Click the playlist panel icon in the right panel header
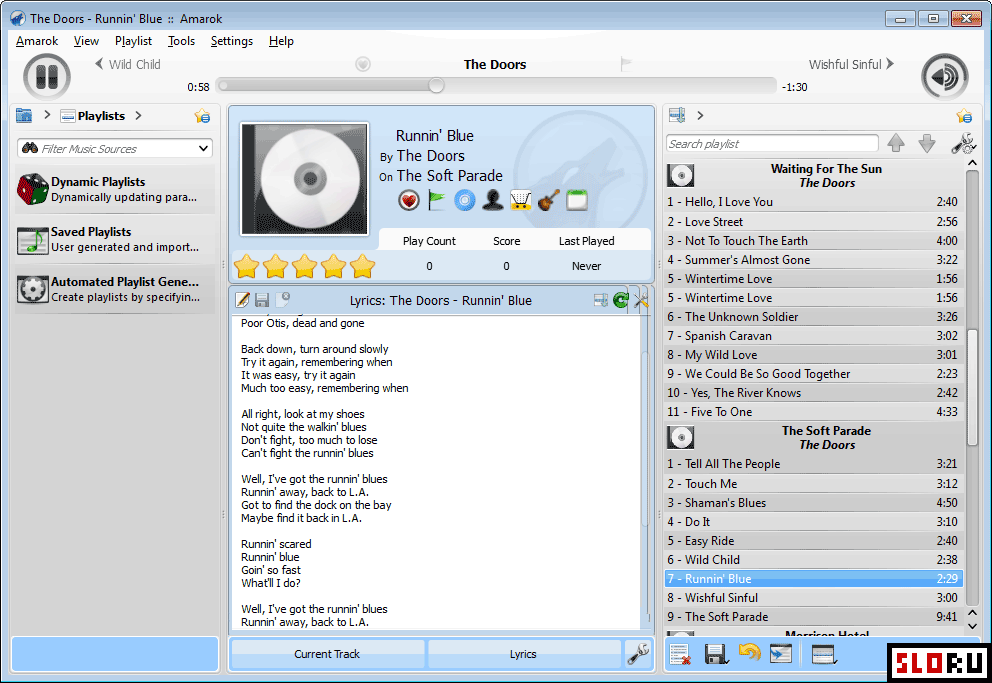This screenshot has width=992, height=683. 677,115
